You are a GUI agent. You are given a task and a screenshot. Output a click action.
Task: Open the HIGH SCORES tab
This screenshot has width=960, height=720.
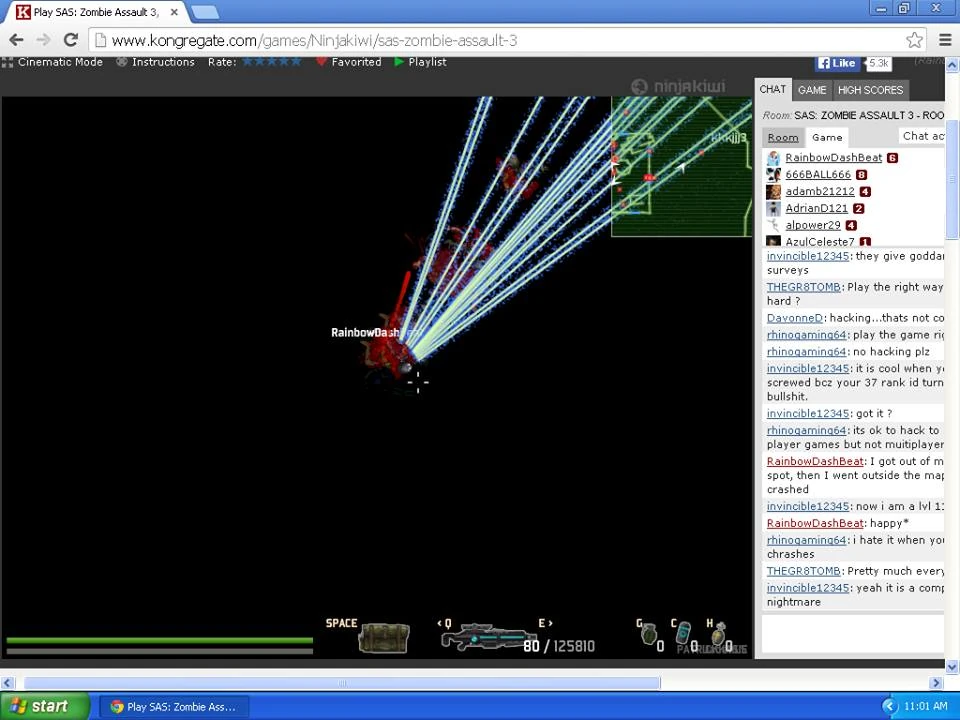pos(870,90)
